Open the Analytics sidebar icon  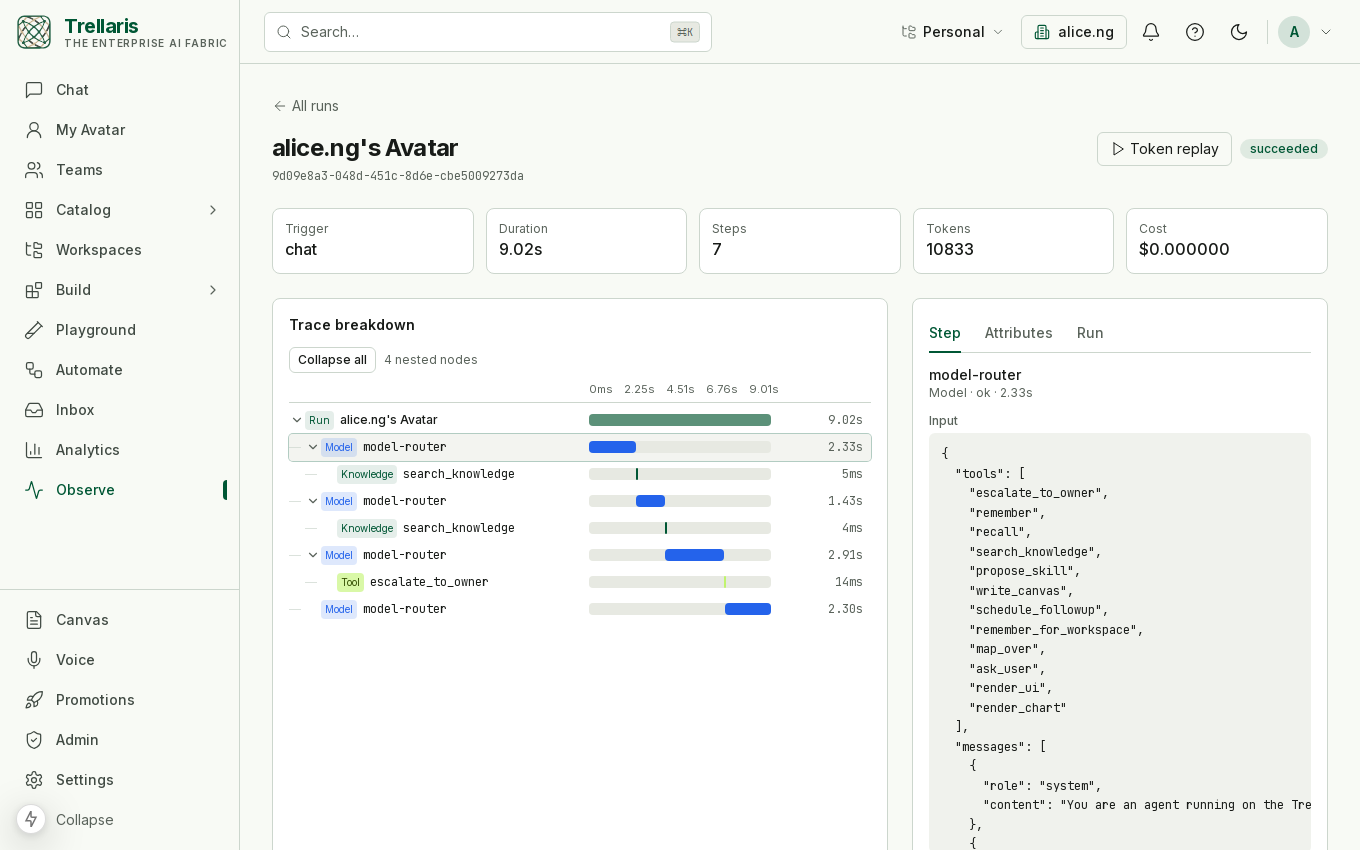point(34,450)
